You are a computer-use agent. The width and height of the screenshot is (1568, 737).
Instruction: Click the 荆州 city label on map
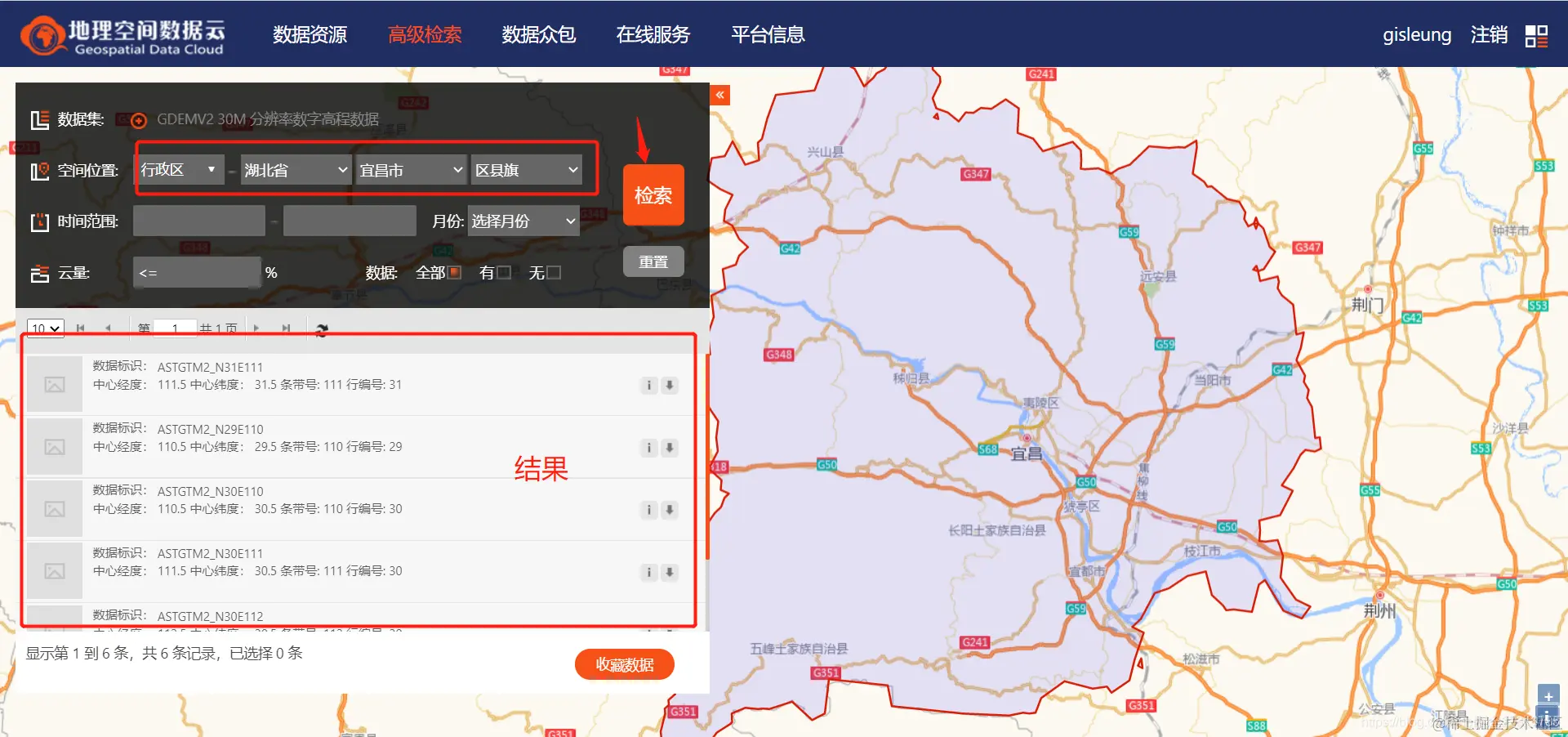[x=1379, y=610]
